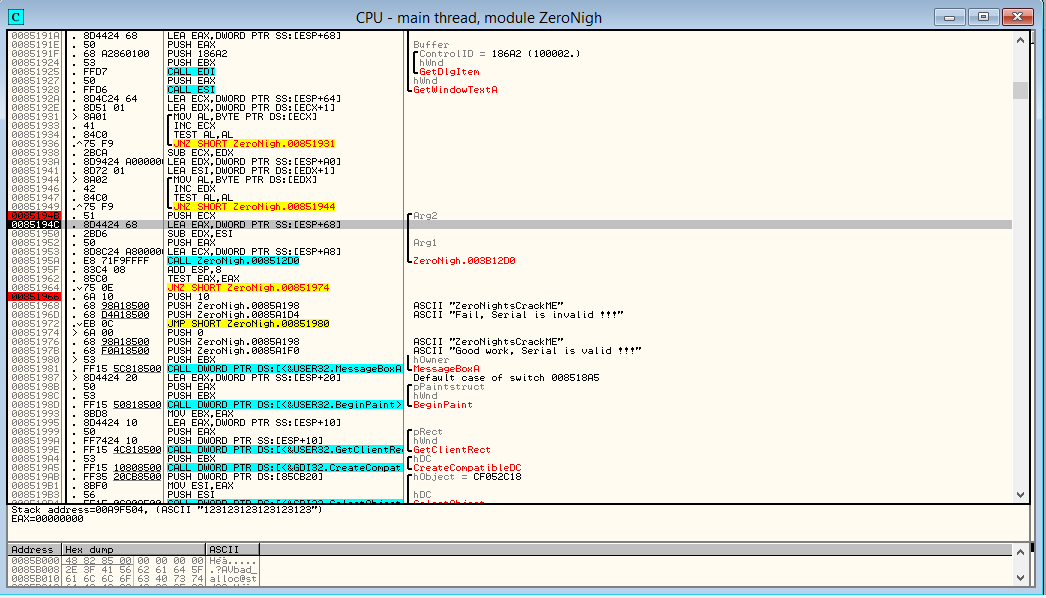Click the BeginPaint comment

coord(442,405)
